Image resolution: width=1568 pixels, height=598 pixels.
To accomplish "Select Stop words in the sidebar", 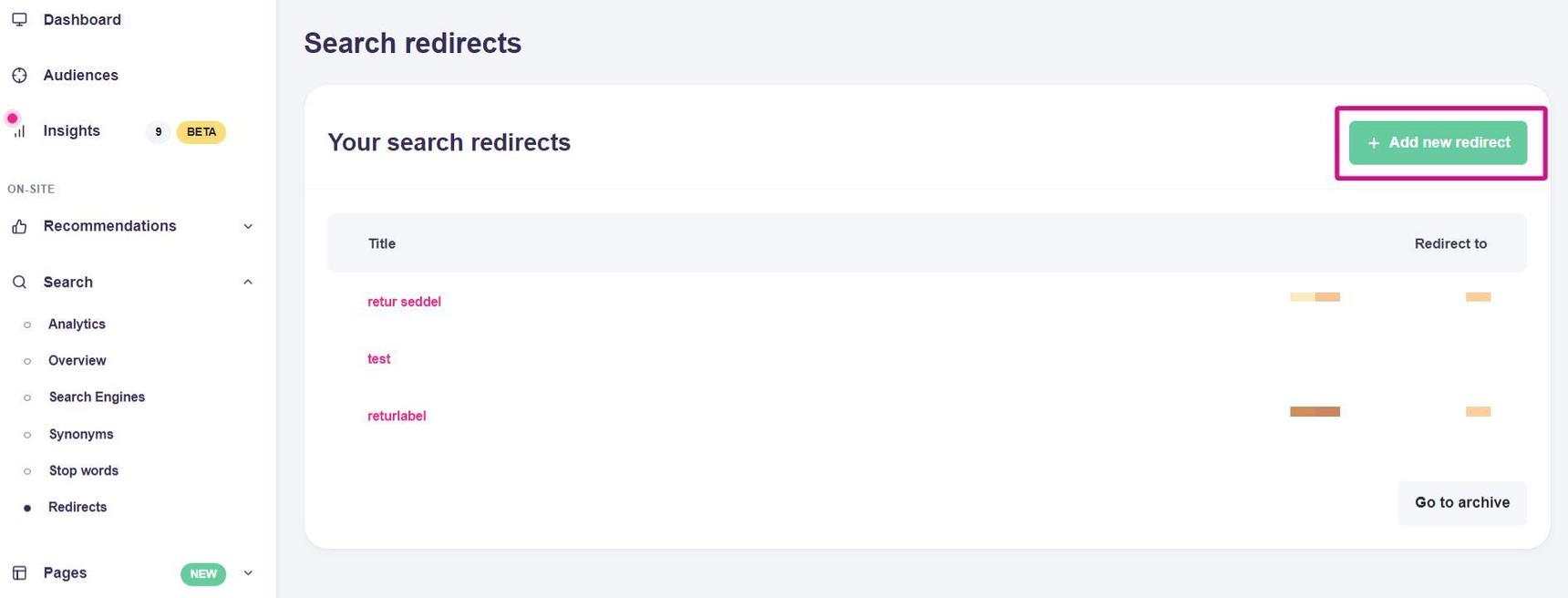I will pyautogui.click(x=84, y=471).
